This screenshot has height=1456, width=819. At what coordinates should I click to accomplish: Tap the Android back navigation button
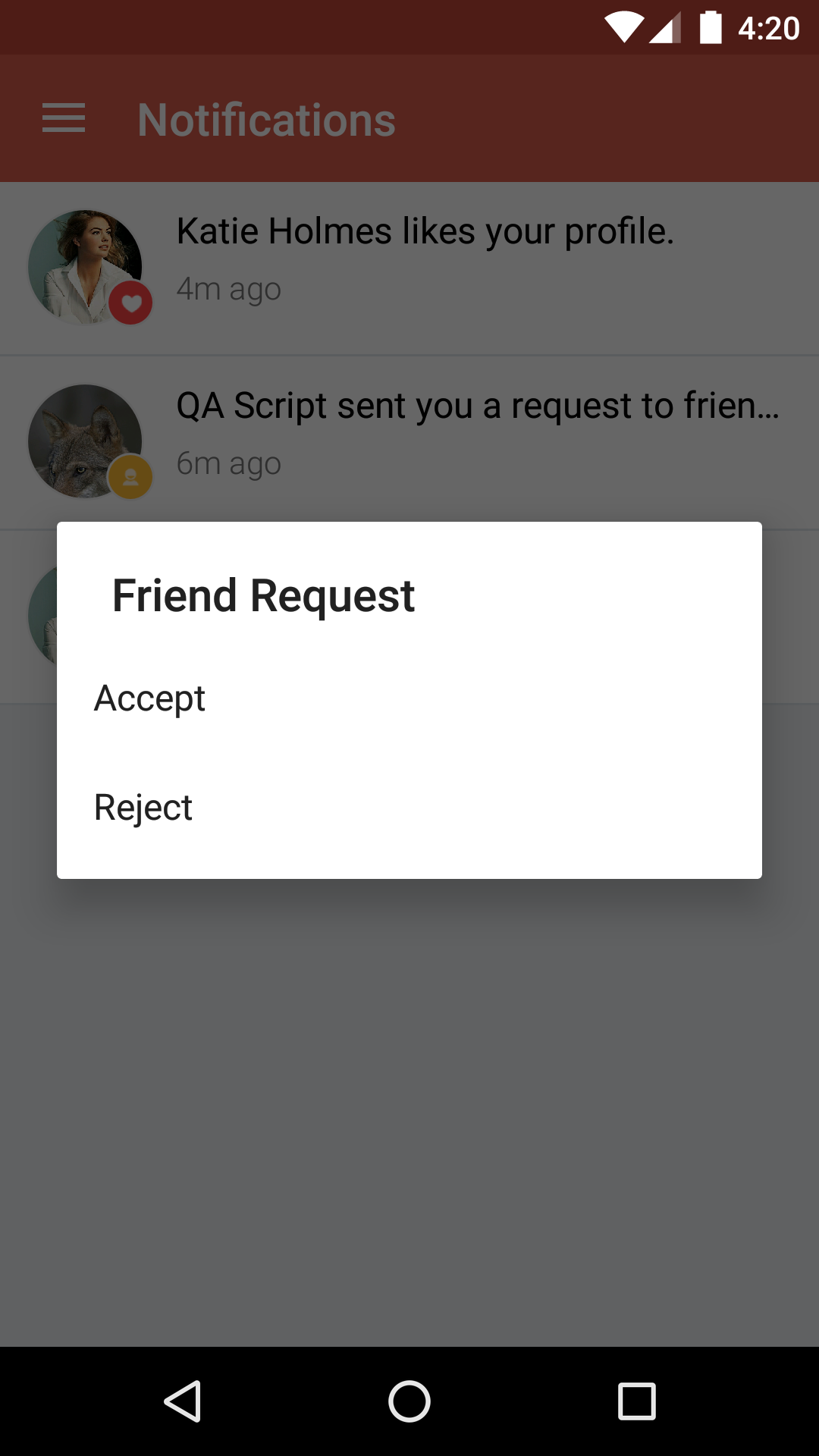pyautogui.click(x=182, y=1401)
